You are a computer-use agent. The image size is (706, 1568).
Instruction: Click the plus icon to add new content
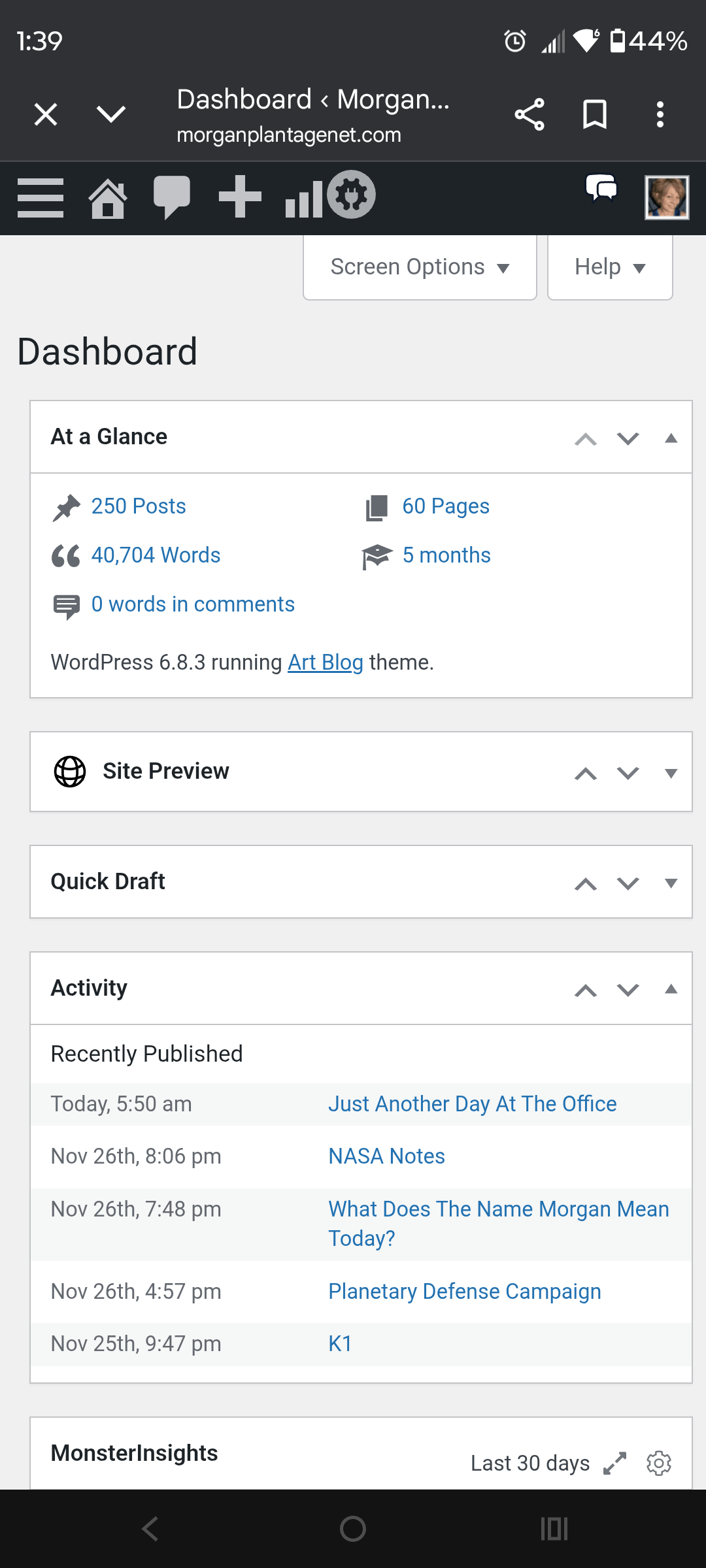click(x=240, y=196)
